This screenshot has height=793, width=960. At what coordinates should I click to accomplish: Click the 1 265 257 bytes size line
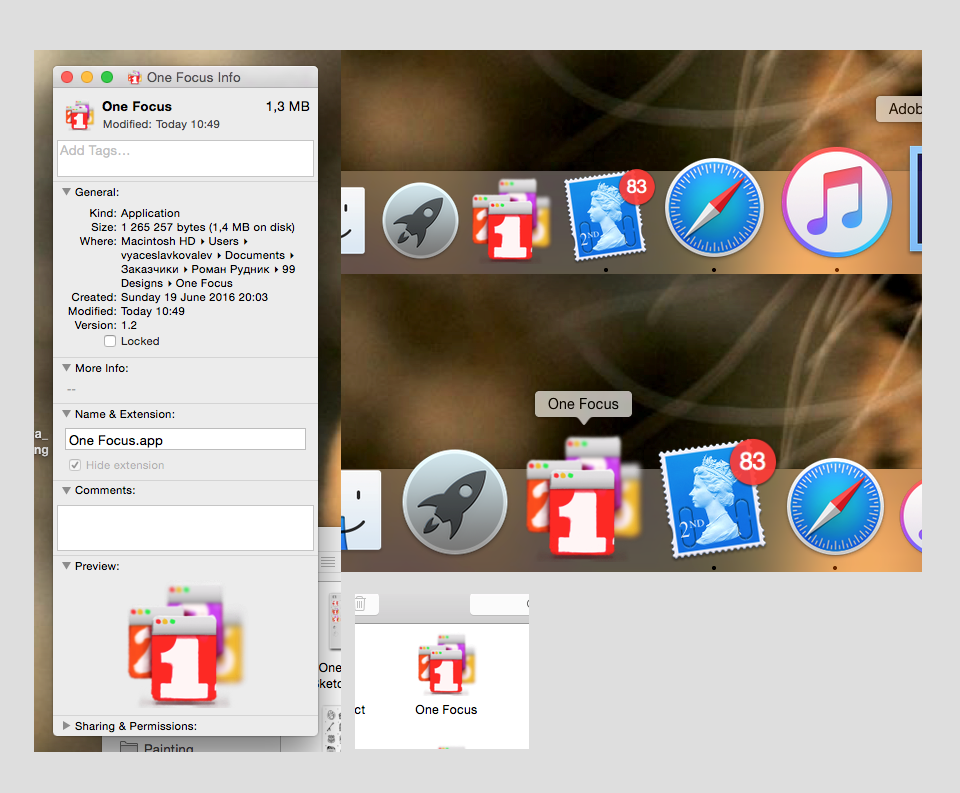tap(208, 227)
